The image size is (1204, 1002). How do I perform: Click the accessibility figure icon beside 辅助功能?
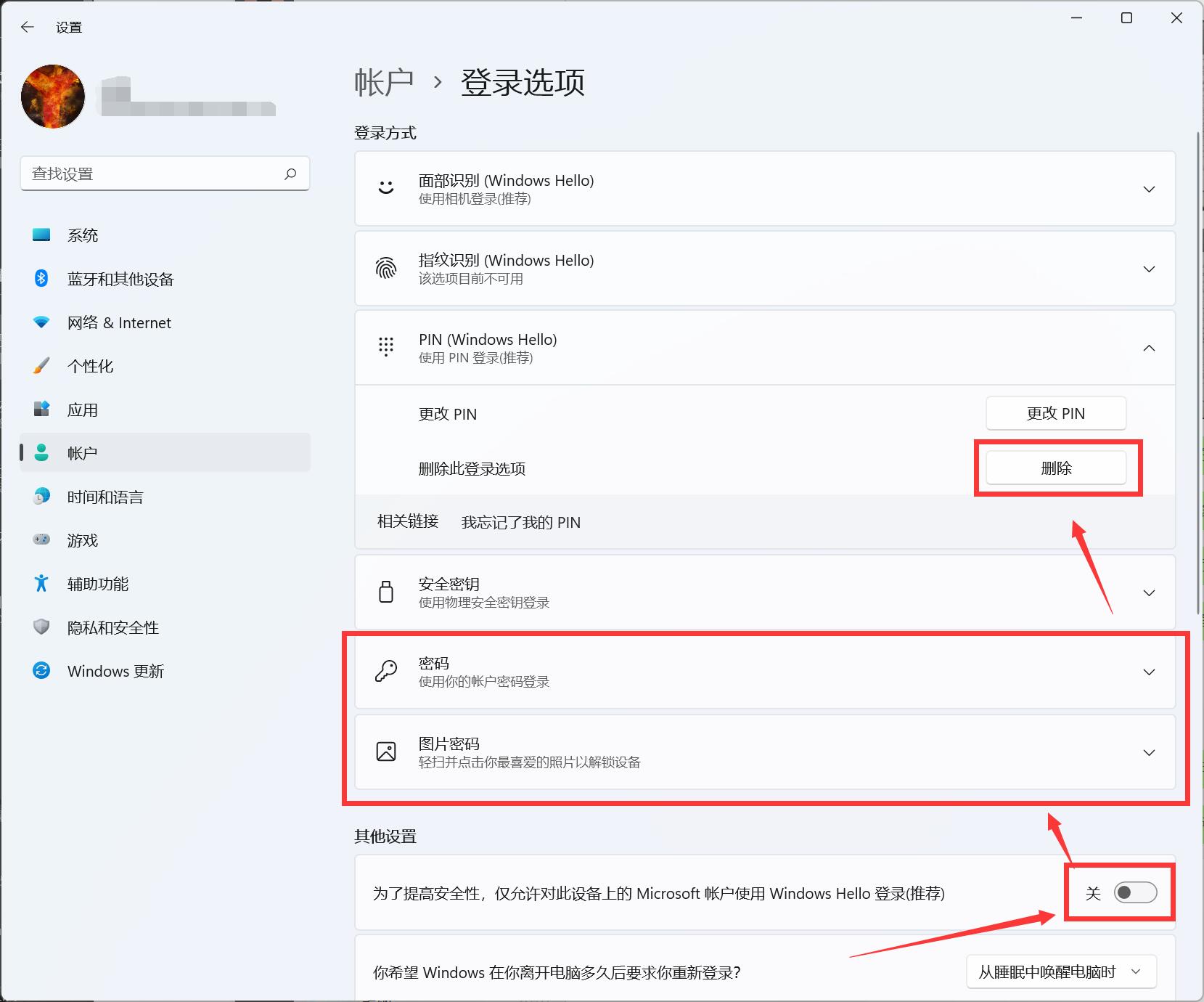coord(41,583)
